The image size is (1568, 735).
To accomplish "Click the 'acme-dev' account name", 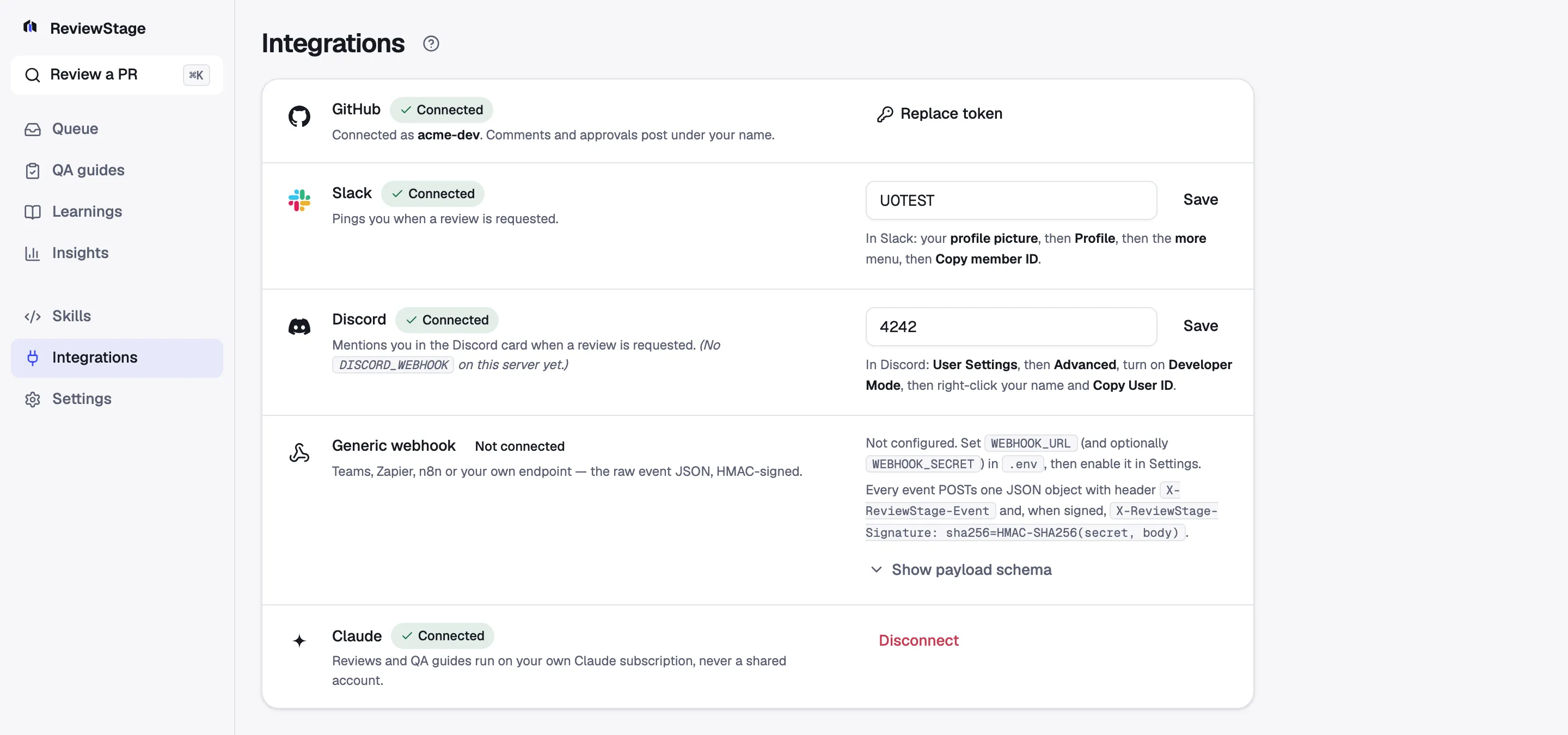I will tap(448, 135).
